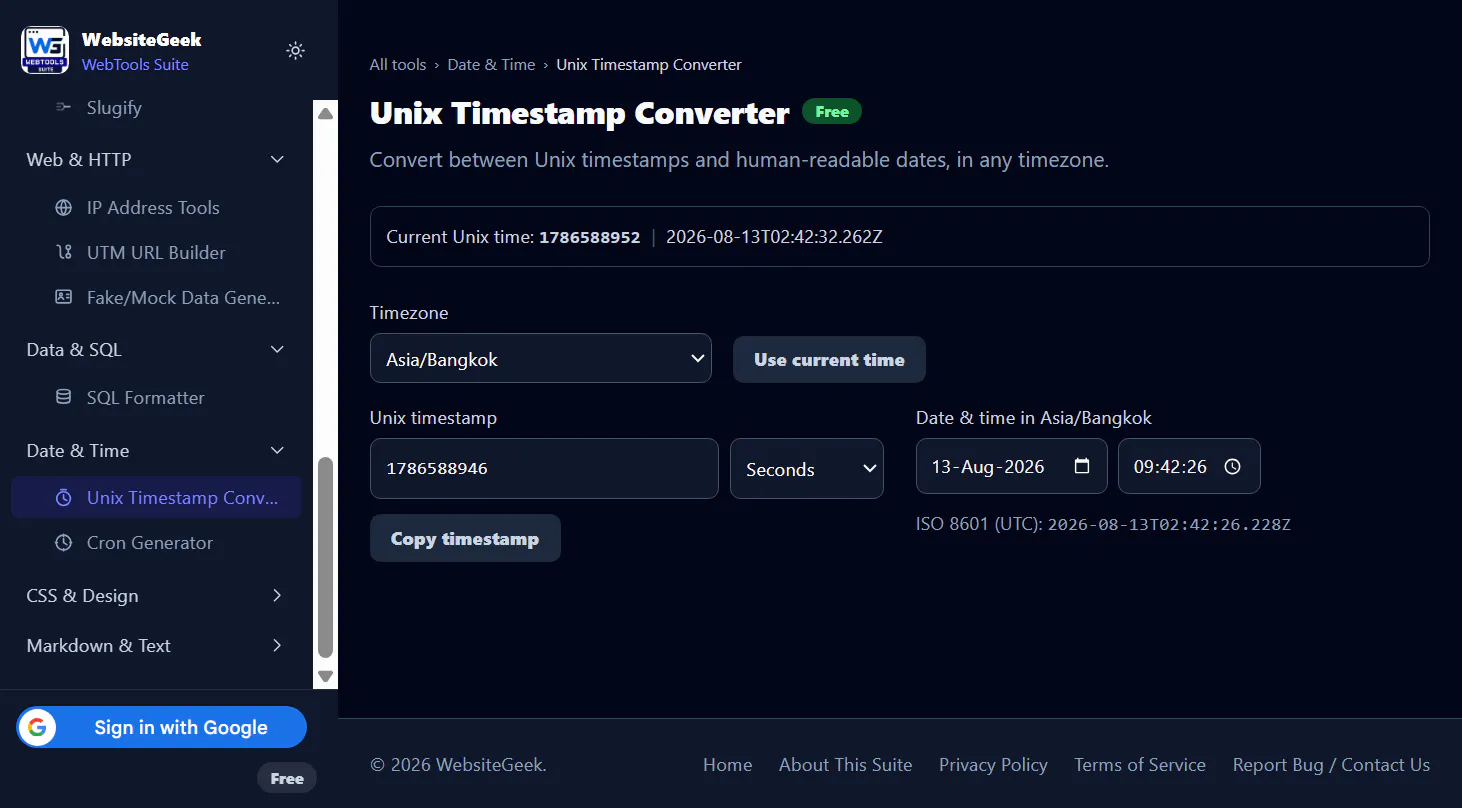Click the current time 2026-08-13T02:42:32.262Z text
Screen dimensions: 1462x808
coord(774,237)
